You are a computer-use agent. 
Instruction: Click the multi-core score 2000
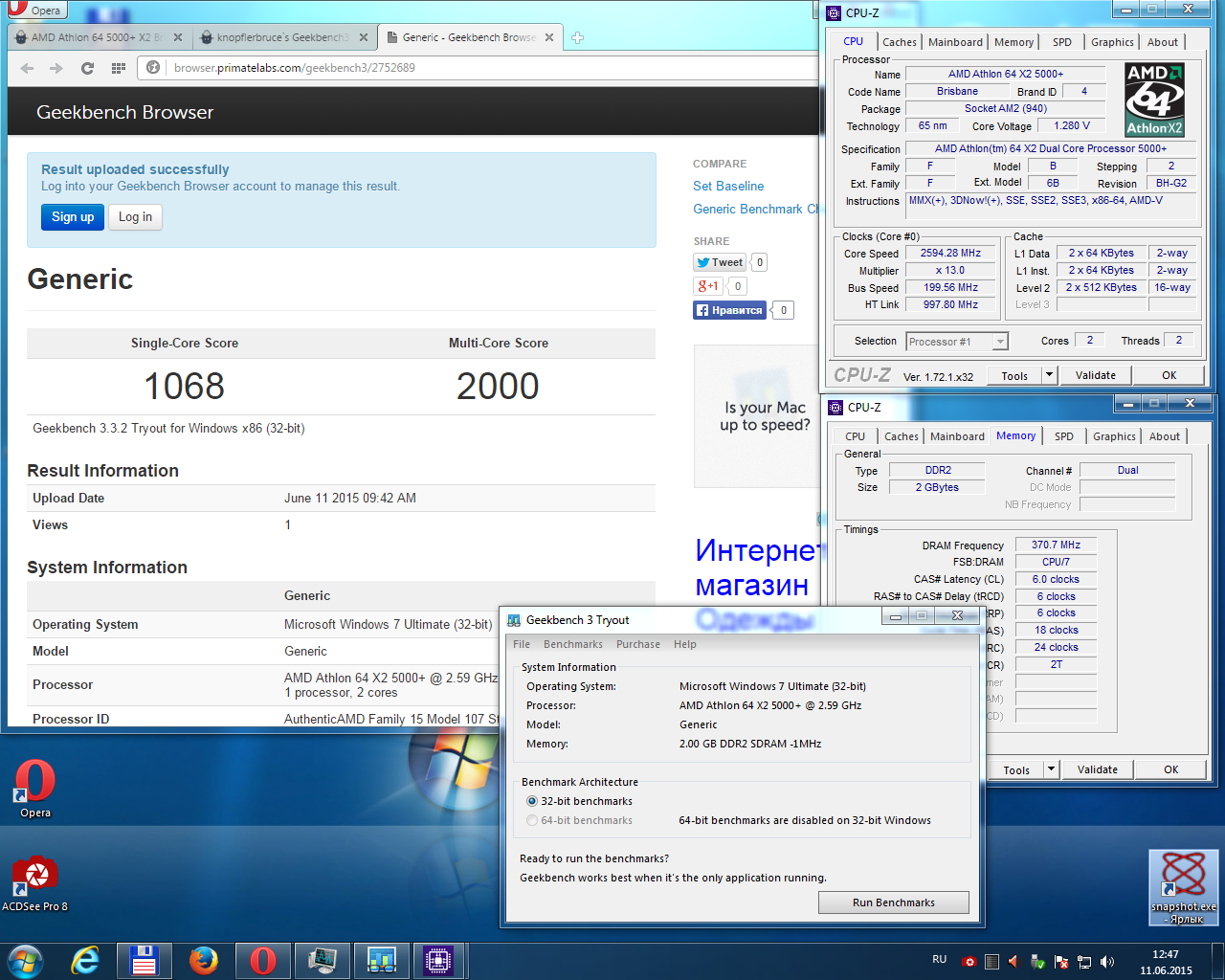point(498,386)
